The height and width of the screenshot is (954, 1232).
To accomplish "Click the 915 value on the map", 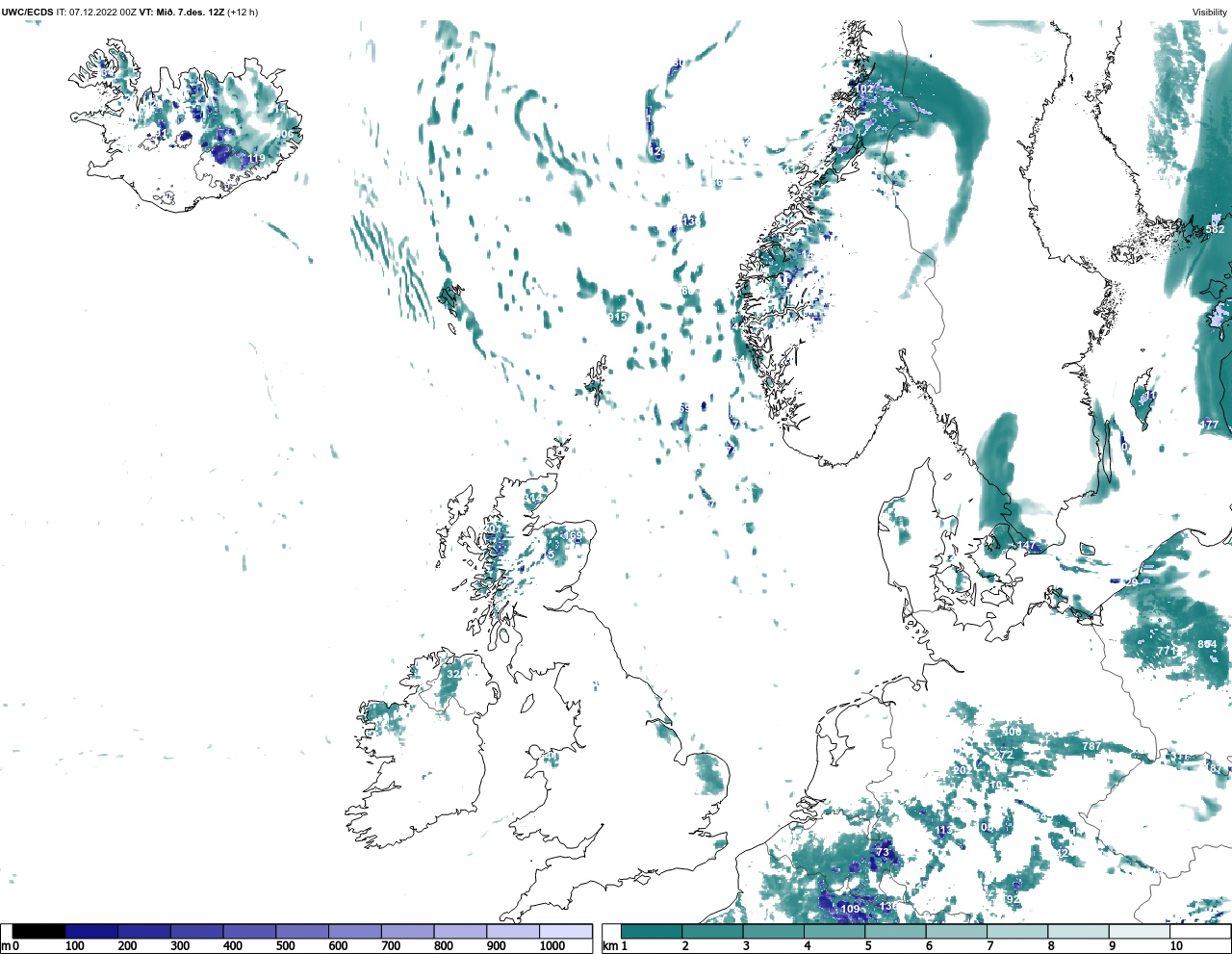I will [618, 317].
